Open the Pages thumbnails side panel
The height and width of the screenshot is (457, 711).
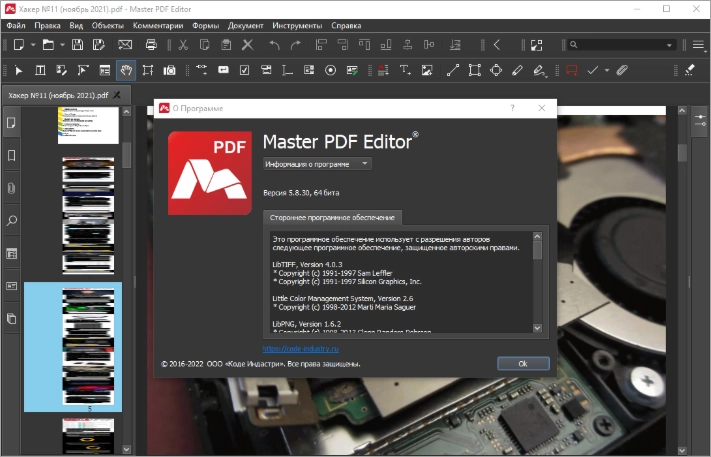[11, 123]
